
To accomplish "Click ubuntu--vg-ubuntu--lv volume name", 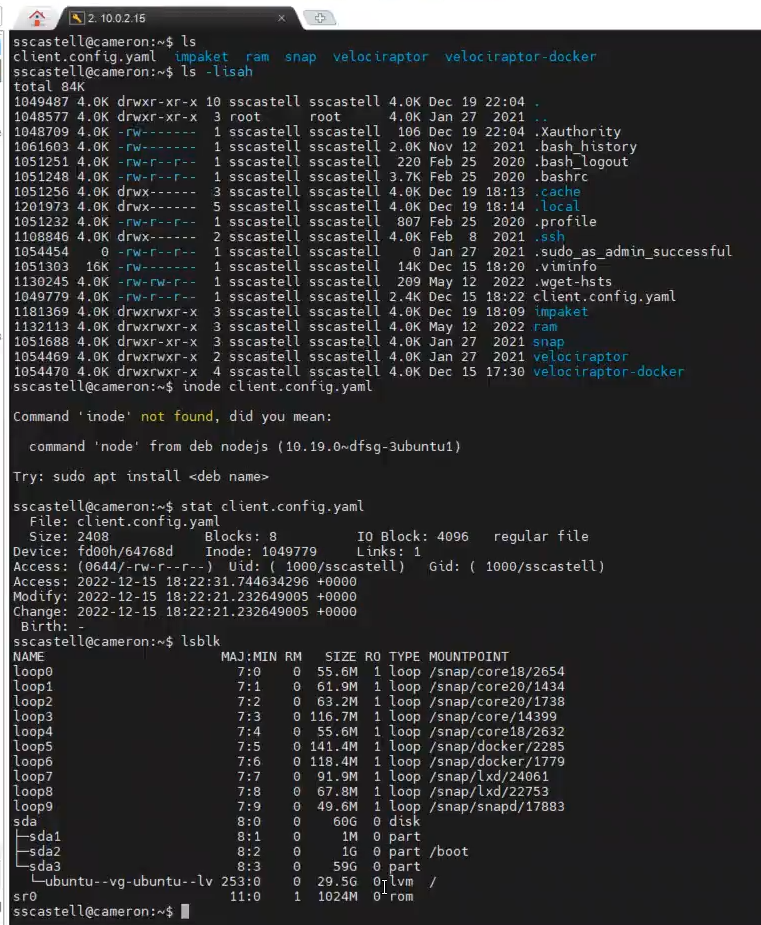I will (129, 882).
